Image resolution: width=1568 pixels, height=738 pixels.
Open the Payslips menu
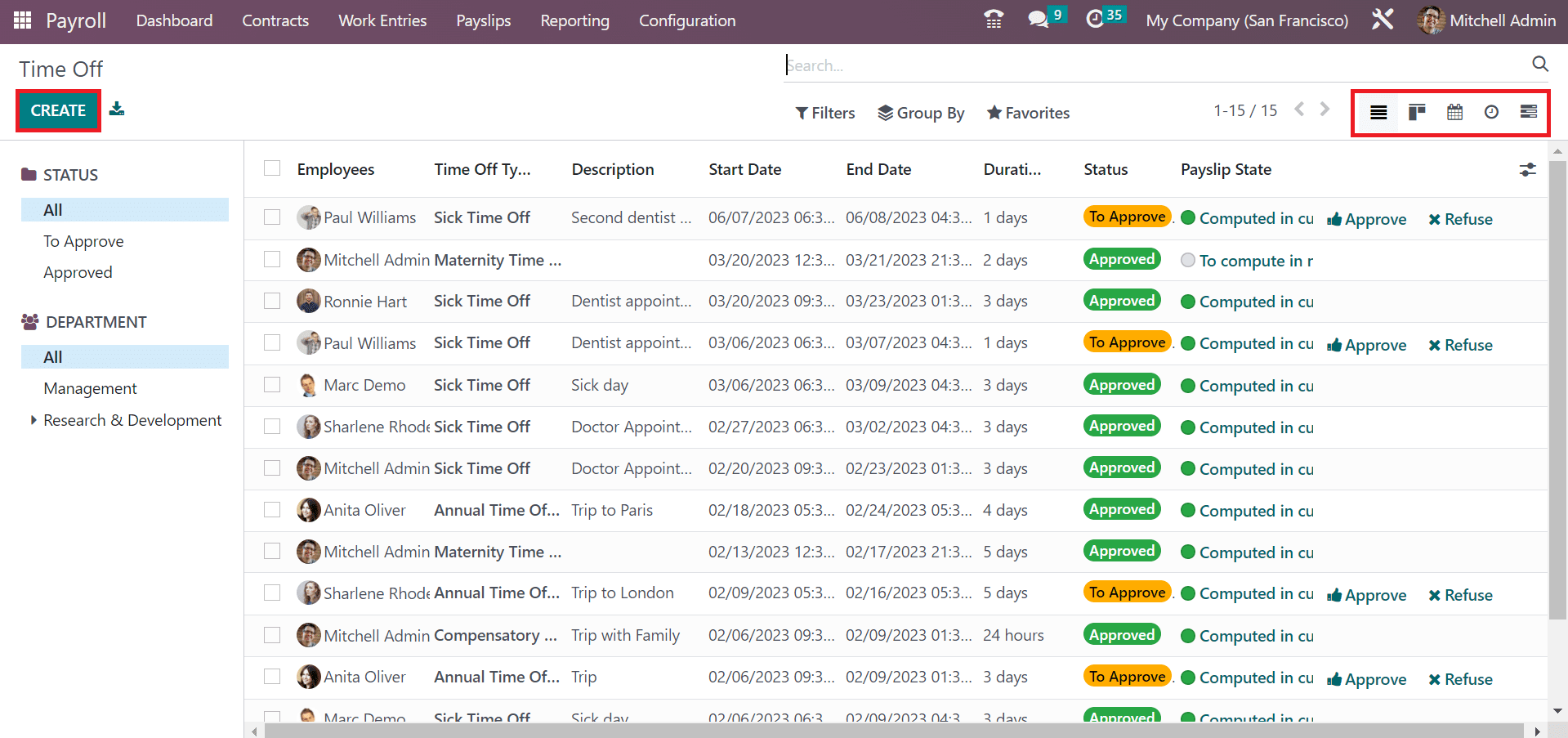[483, 20]
